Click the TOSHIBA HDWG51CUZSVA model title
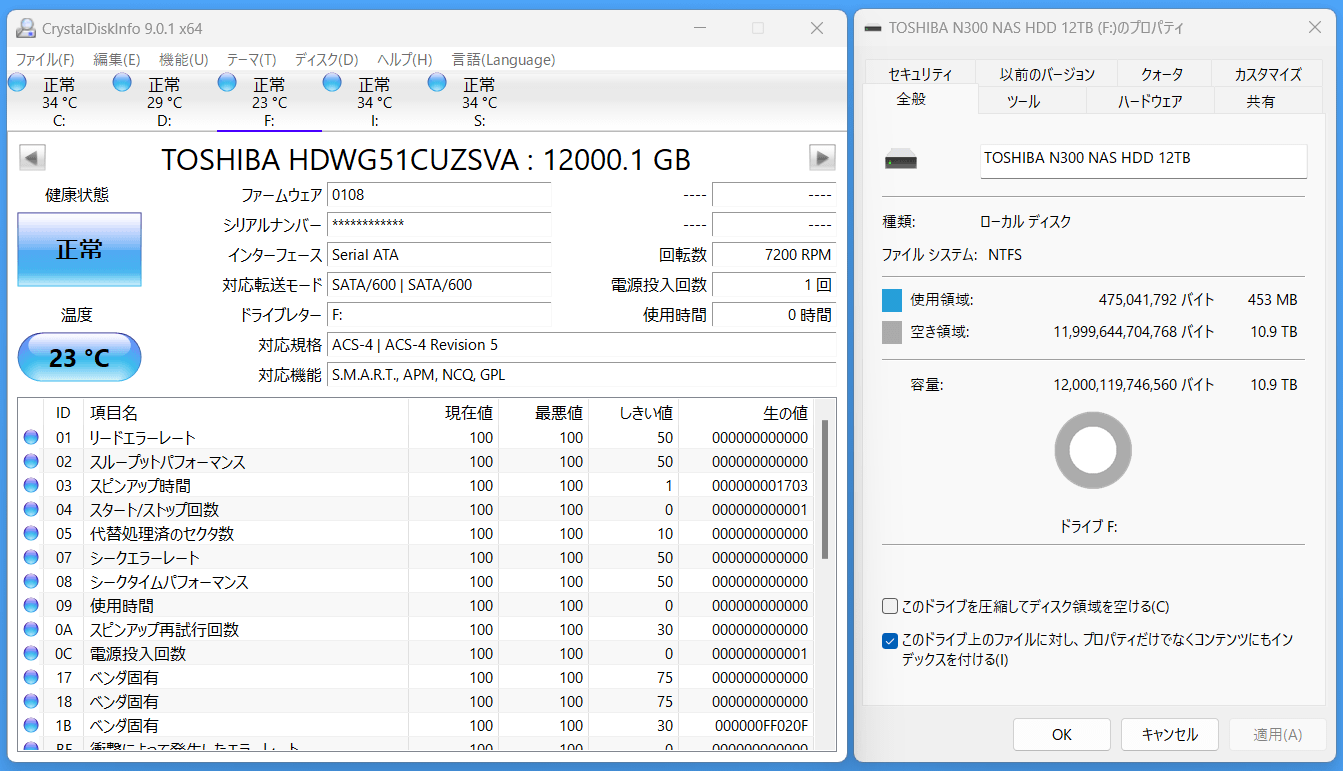The width and height of the screenshot is (1343, 771). point(426,160)
